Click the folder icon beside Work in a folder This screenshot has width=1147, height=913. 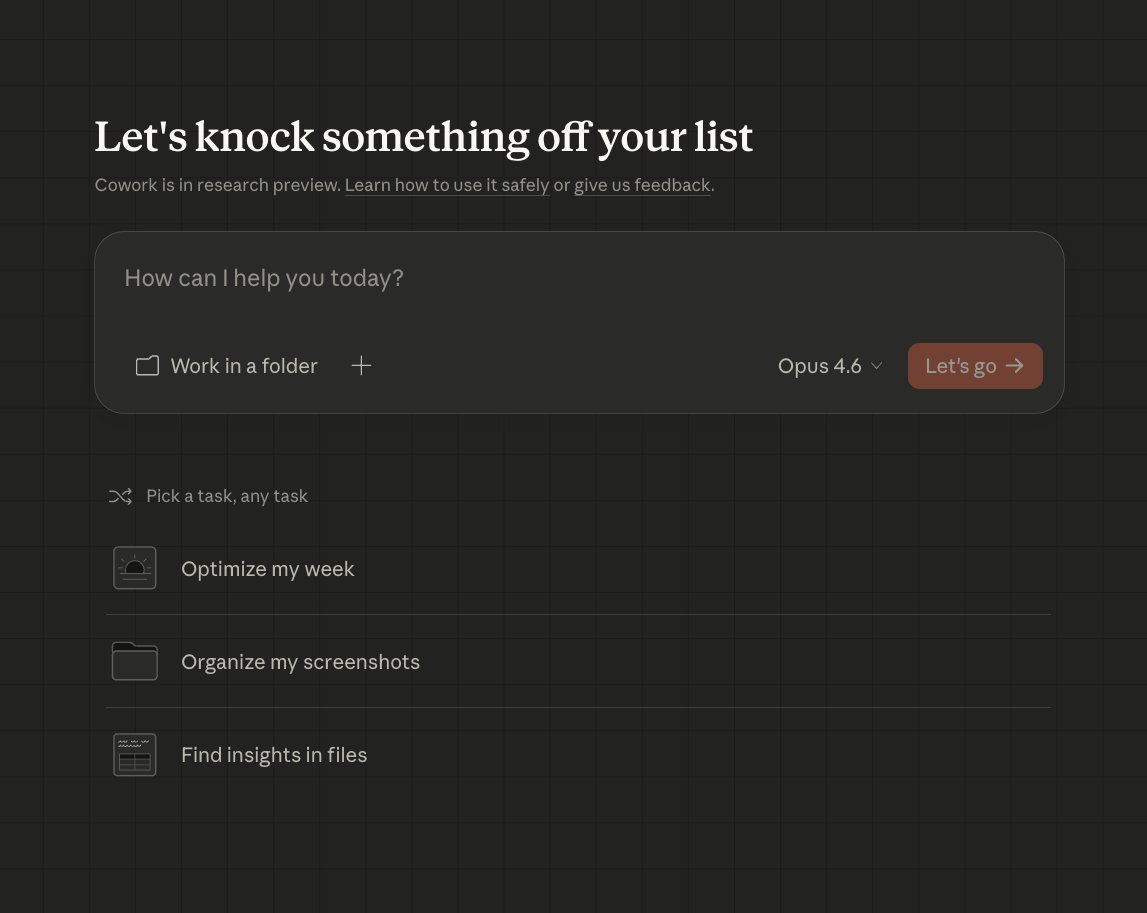pos(147,366)
